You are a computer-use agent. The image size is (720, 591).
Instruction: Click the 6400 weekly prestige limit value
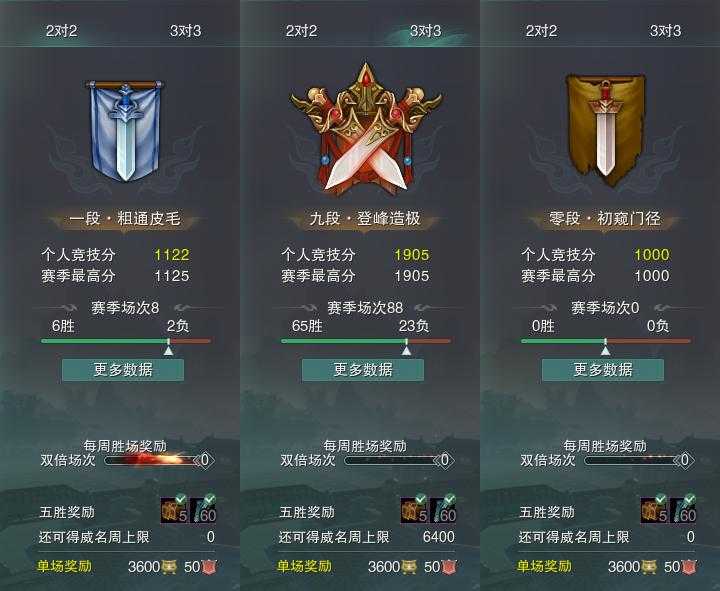point(439,537)
